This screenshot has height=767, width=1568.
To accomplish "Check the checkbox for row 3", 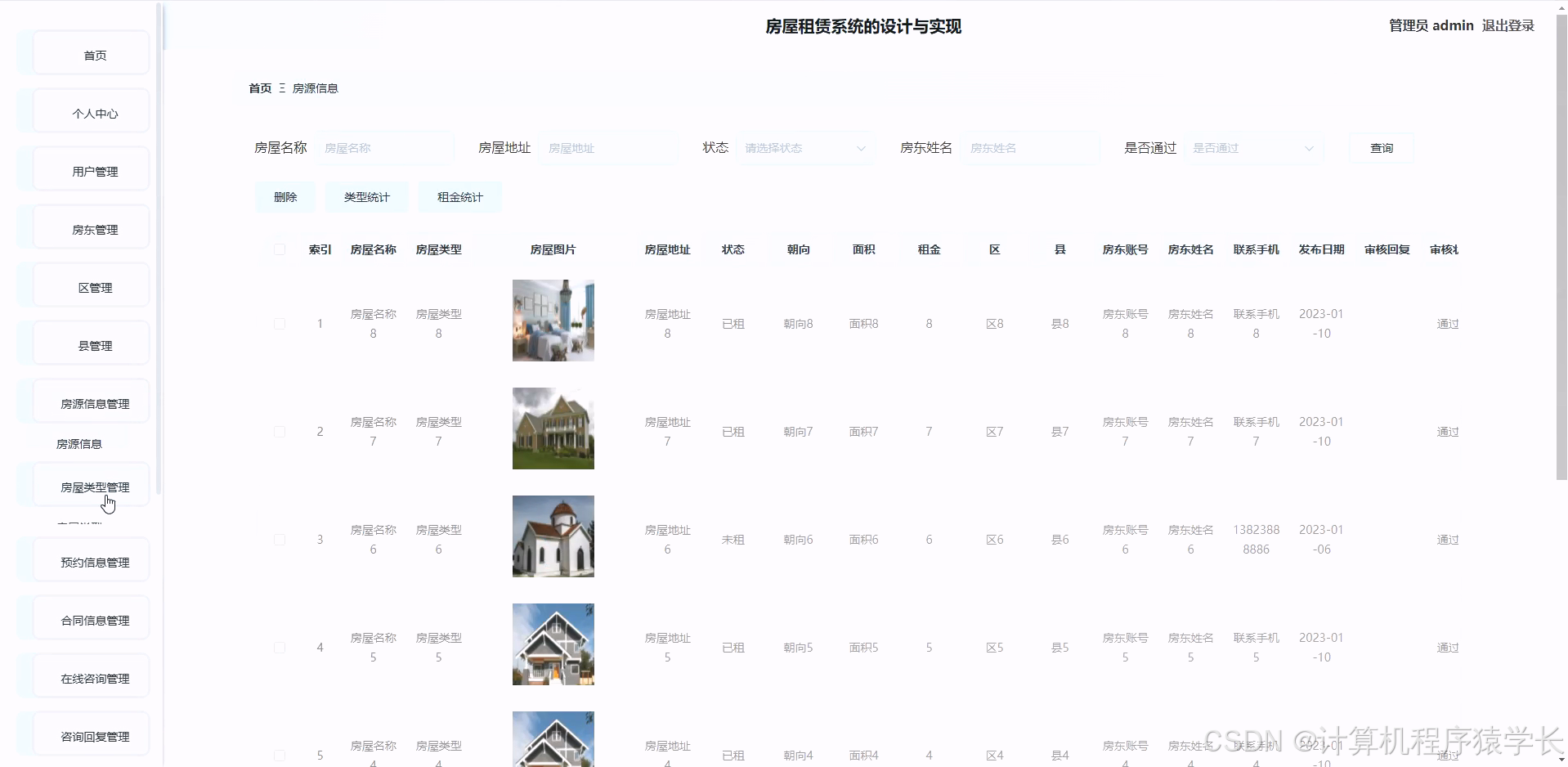I will coord(279,539).
